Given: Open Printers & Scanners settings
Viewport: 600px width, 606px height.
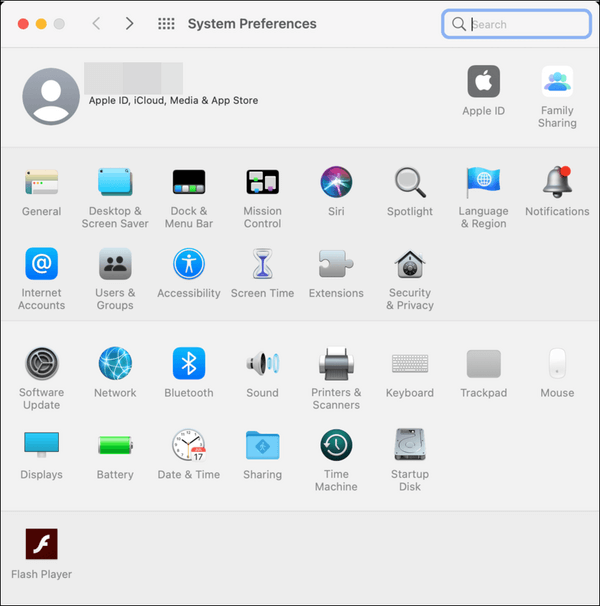Looking at the screenshot, I should pyautogui.click(x=336, y=364).
